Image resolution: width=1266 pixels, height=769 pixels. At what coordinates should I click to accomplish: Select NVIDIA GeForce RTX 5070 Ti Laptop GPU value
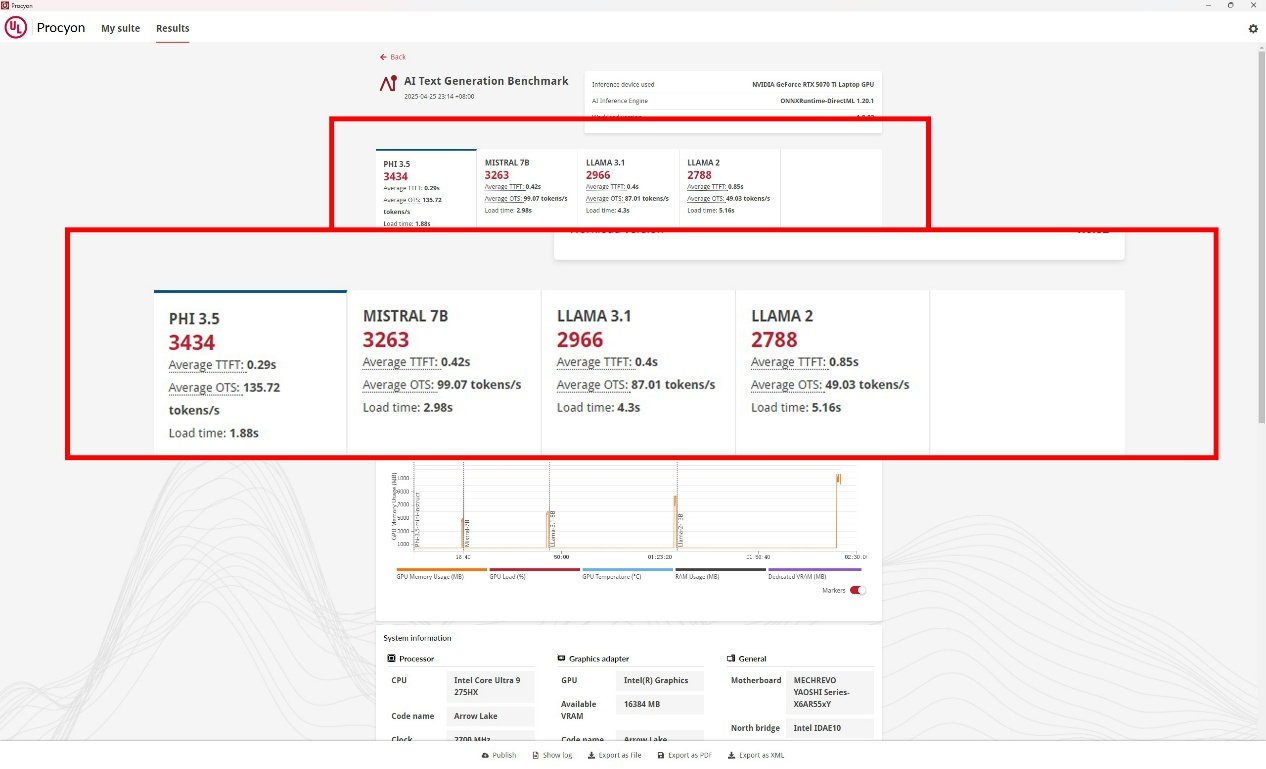point(813,85)
